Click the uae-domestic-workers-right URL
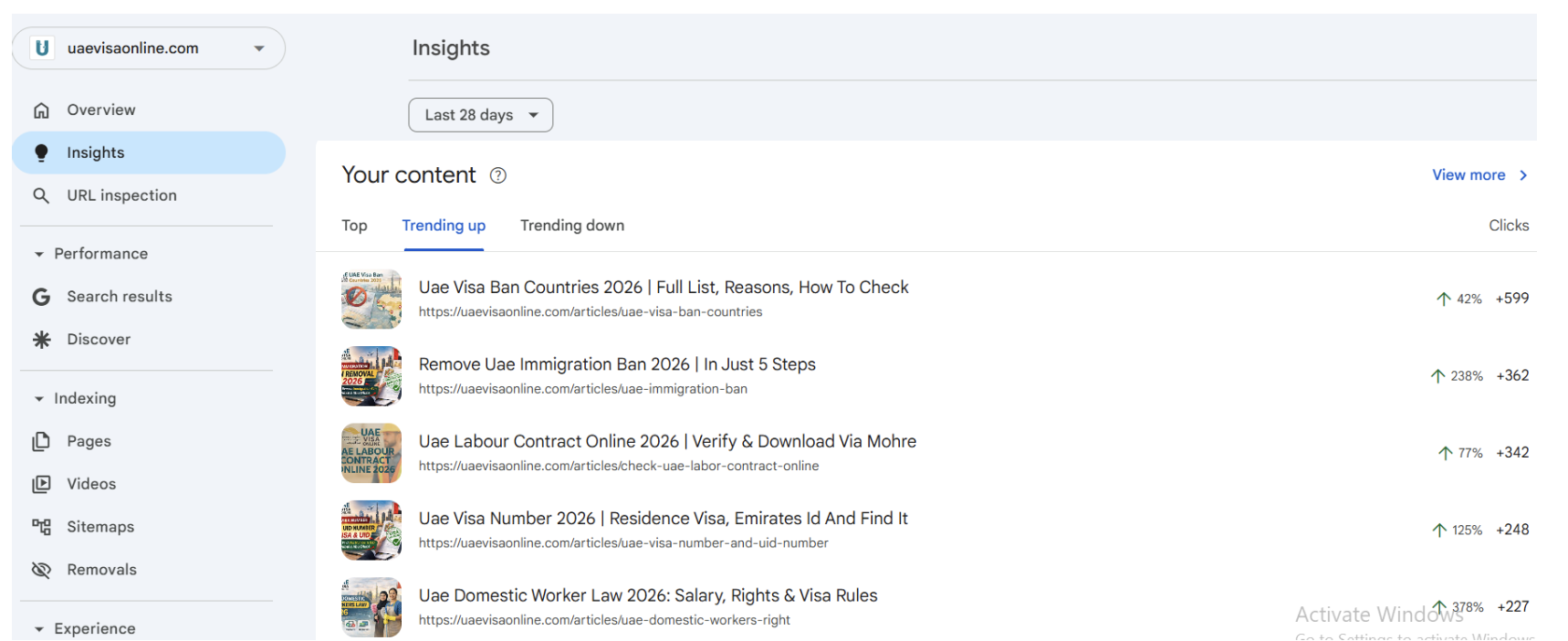Screen dimensions: 1568x641 coord(604,620)
